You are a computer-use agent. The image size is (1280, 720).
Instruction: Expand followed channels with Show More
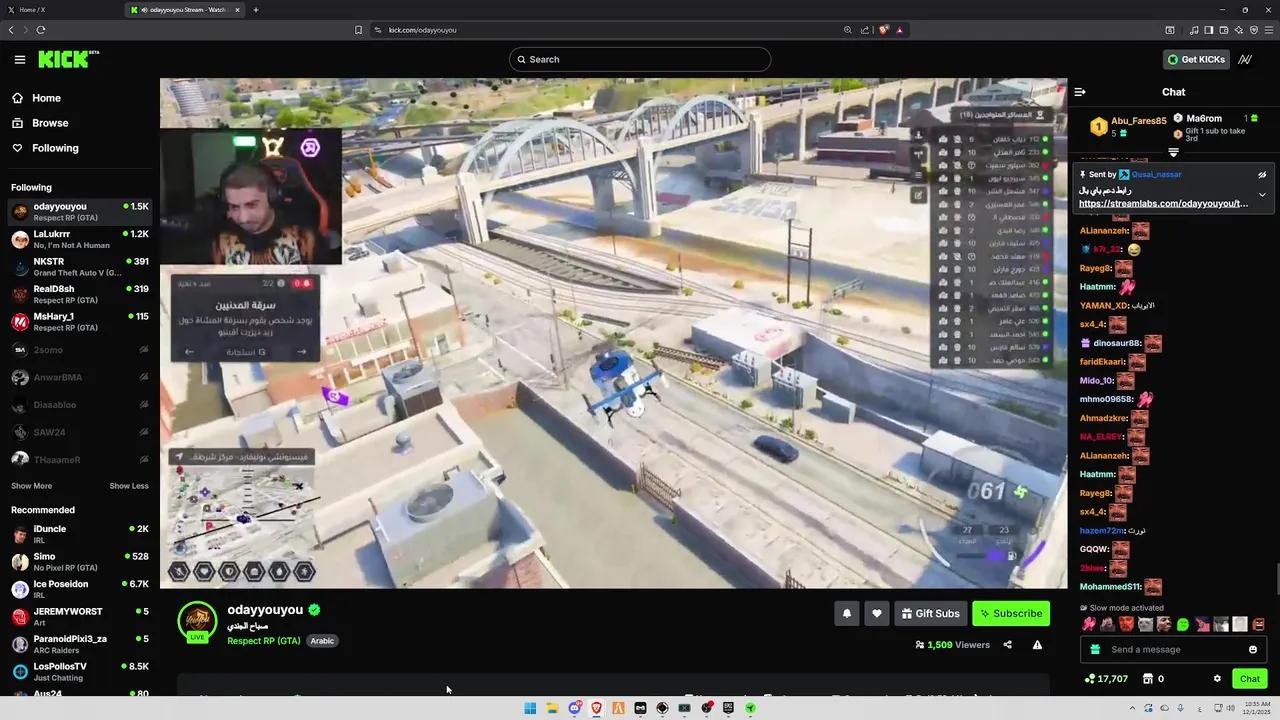pos(31,485)
